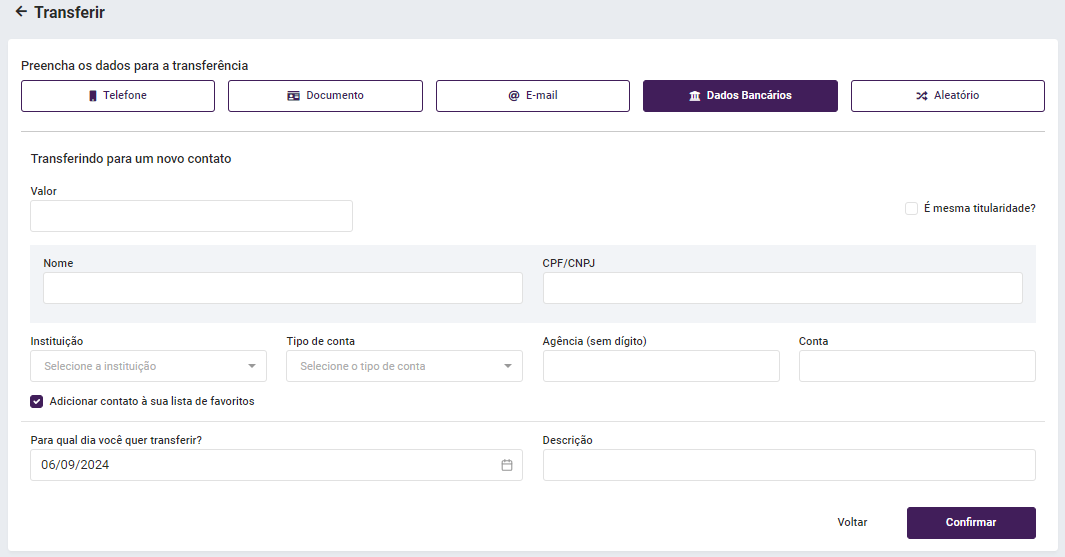Click the shuffle icon on Aleatório
Image resolution: width=1065 pixels, height=557 pixels.
922,96
